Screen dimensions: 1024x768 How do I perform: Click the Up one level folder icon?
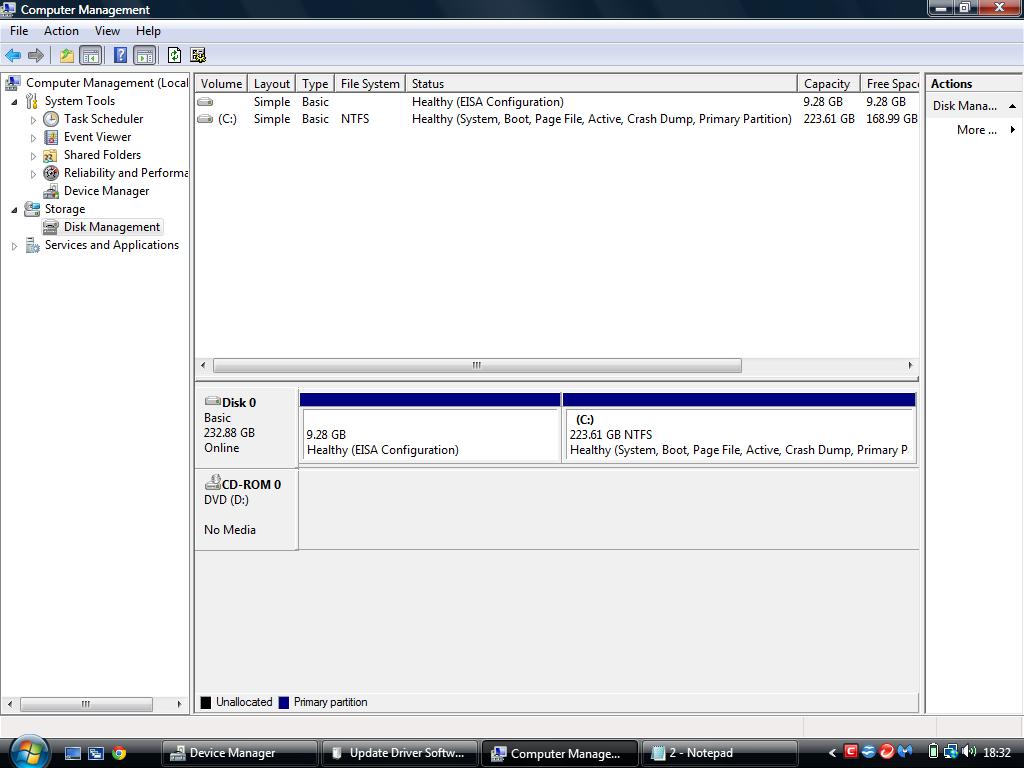pos(67,56)
